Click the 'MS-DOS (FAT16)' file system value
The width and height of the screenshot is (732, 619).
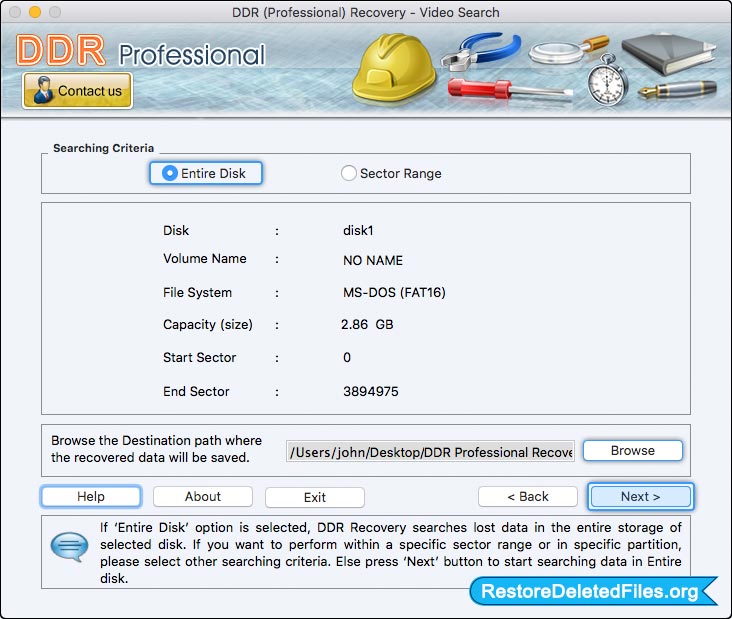(x=394, y=293)
